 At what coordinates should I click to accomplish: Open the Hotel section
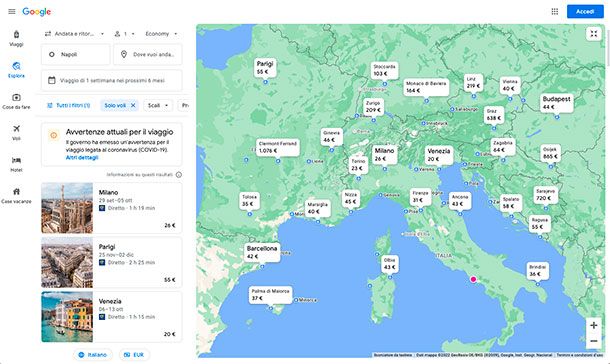[16, 164]
